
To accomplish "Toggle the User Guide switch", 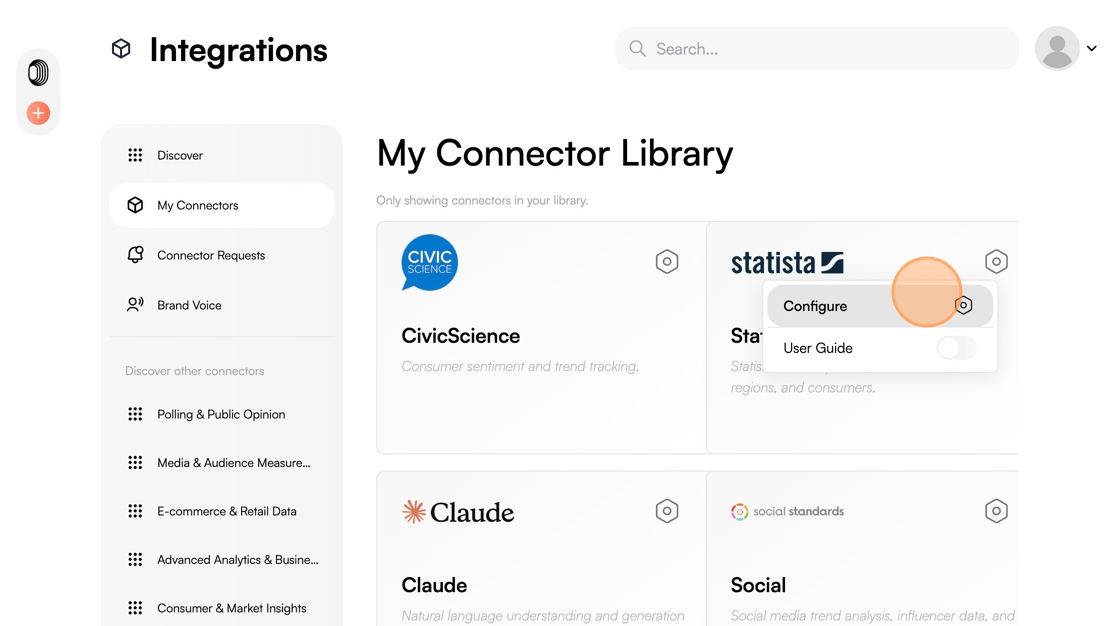I will click(956, 348).
